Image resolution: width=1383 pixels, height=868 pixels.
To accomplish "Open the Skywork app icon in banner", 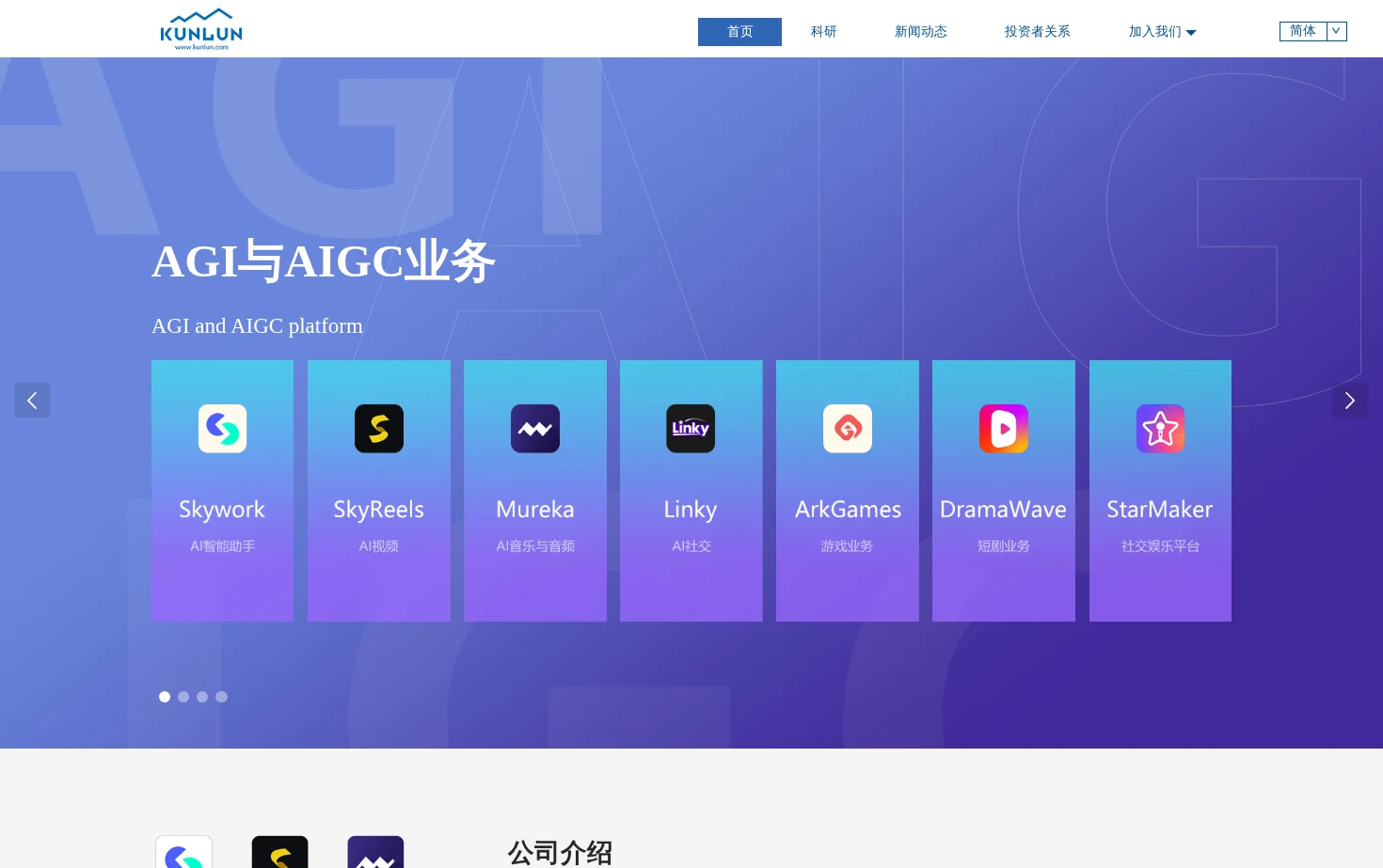I will click(x=222, y=429).
